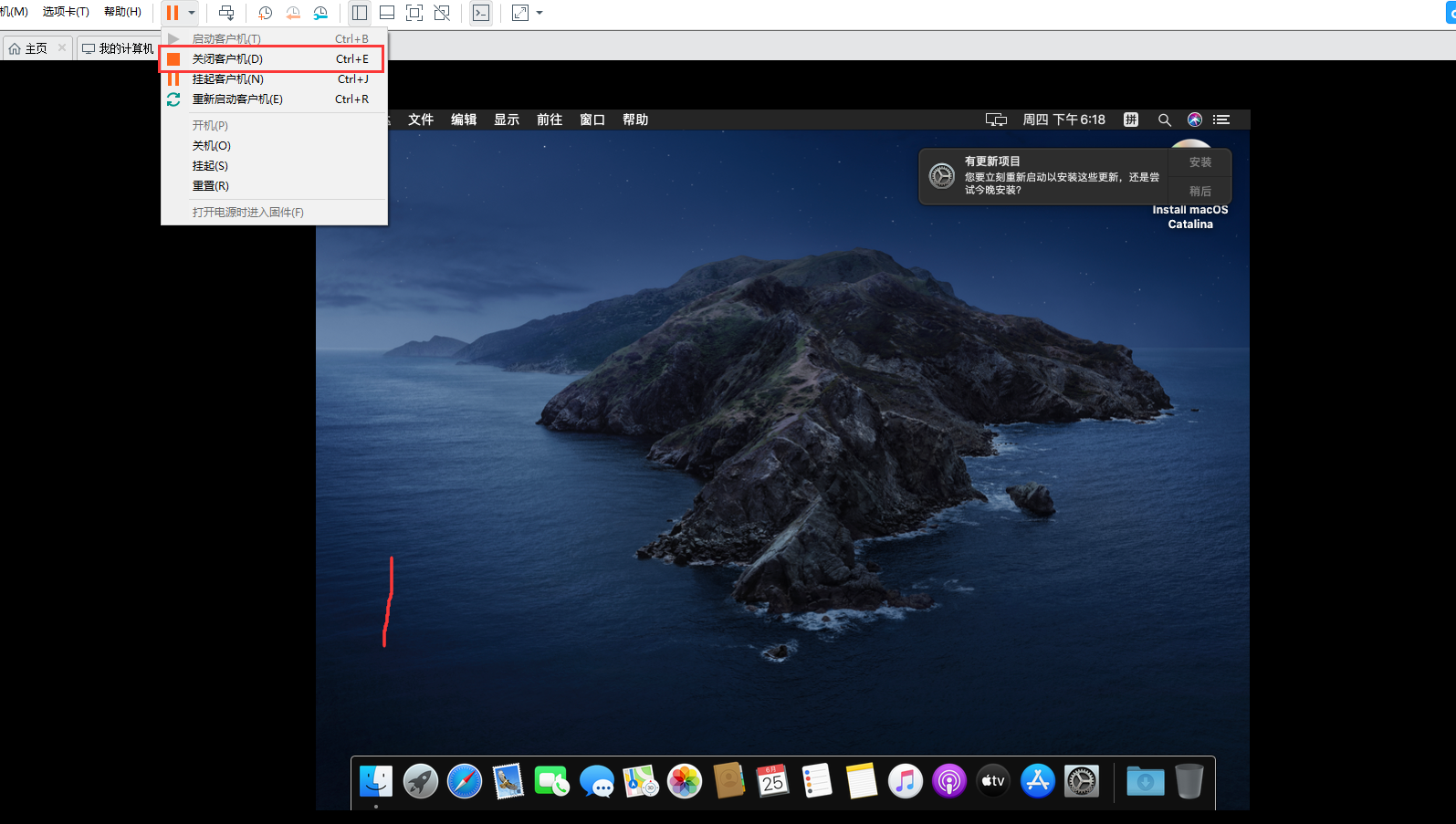Select 重新启动客户机(E) menu entry

pos(273,99)
